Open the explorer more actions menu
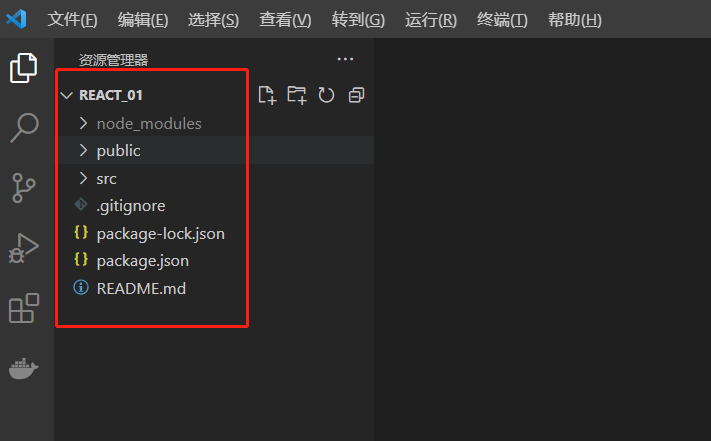 [x=345, y=59]
